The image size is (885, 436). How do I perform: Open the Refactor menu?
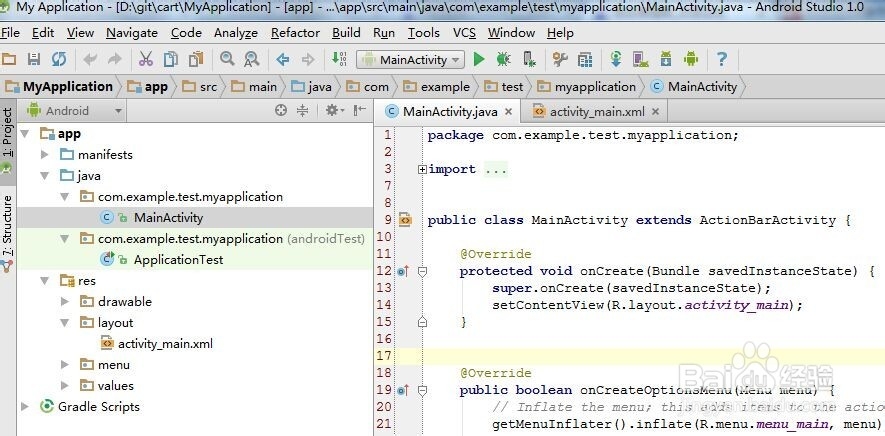pos(295,33)
